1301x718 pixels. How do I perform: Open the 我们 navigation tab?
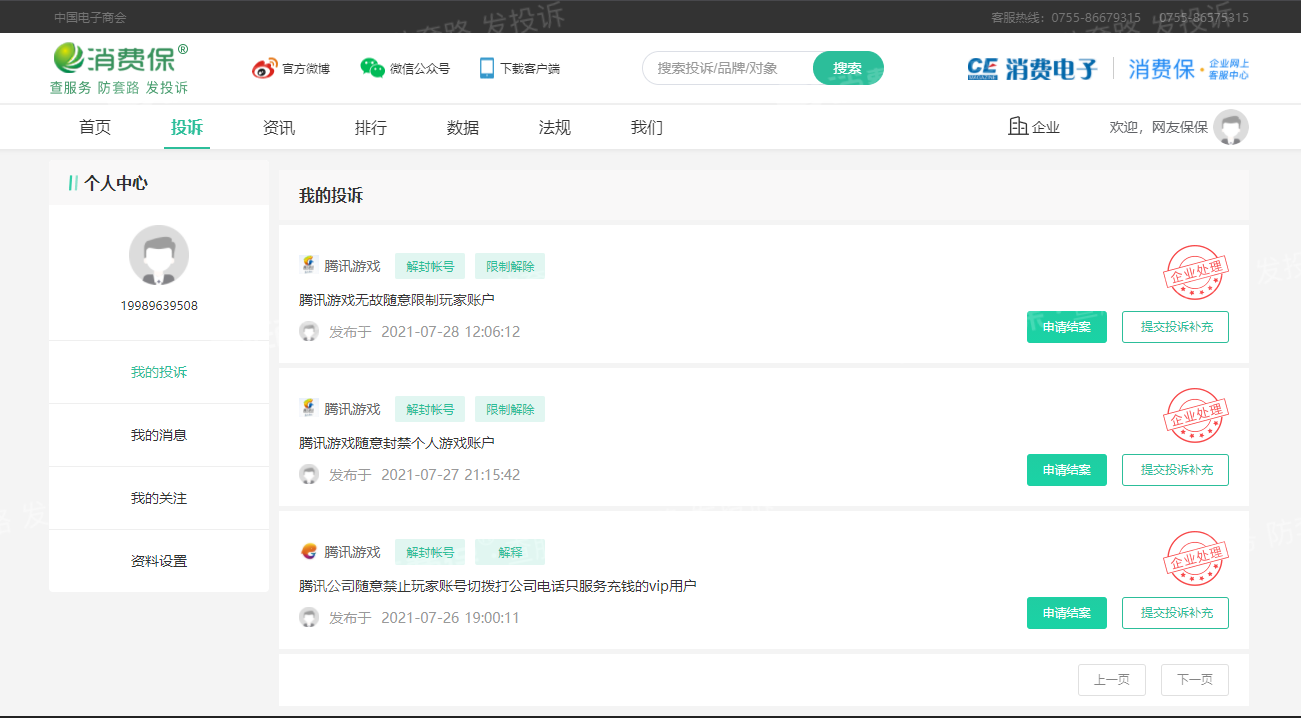pos(647,127)
